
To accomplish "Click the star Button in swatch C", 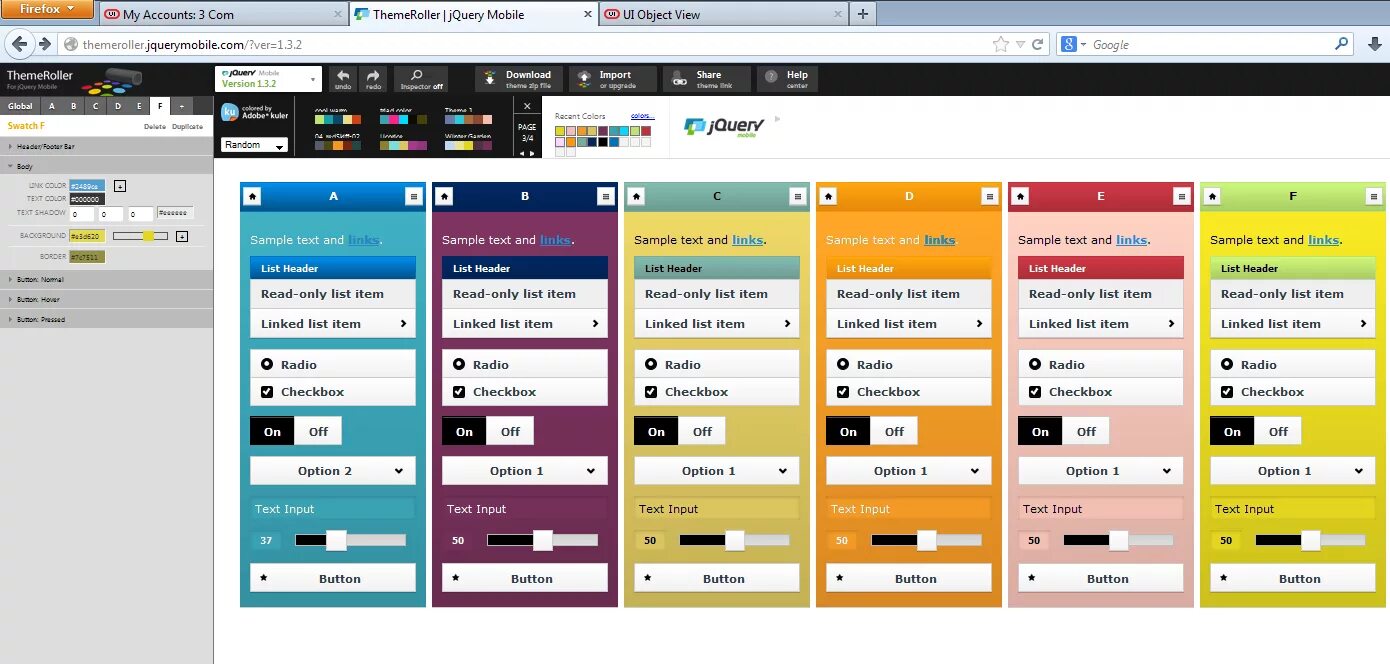I will pos(716,578).
